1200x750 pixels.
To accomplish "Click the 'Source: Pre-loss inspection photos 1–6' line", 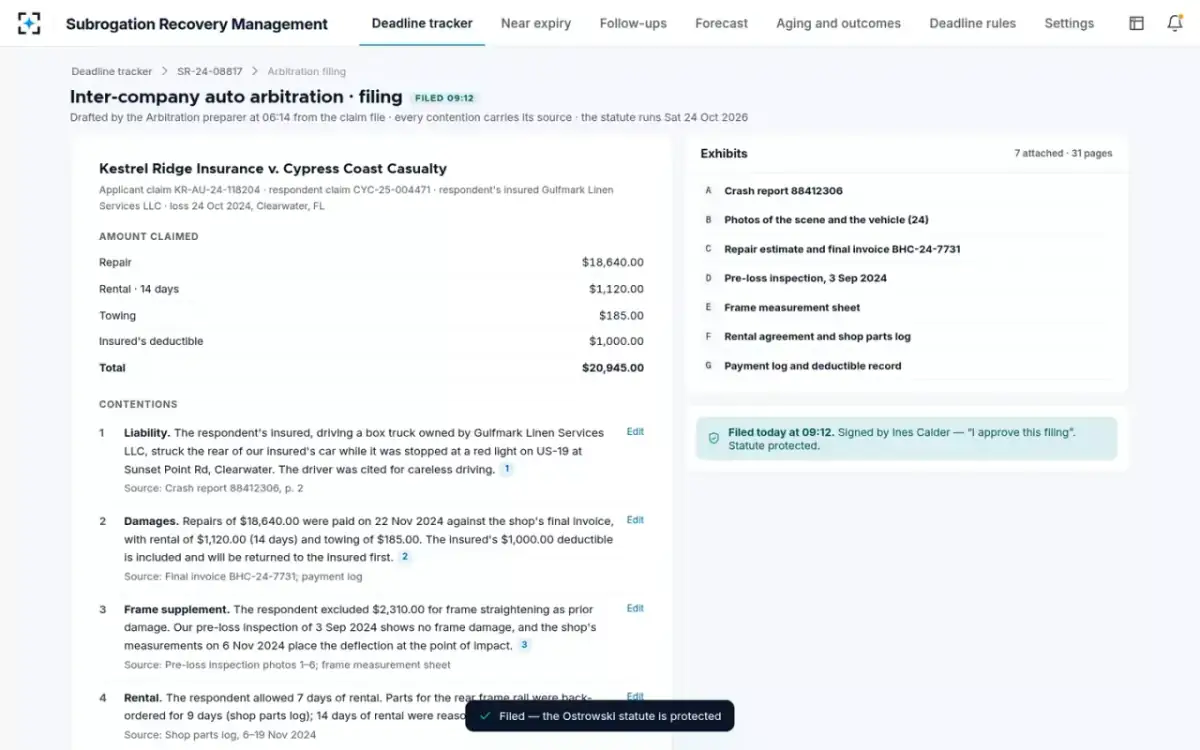I will [x=287, y=664].
